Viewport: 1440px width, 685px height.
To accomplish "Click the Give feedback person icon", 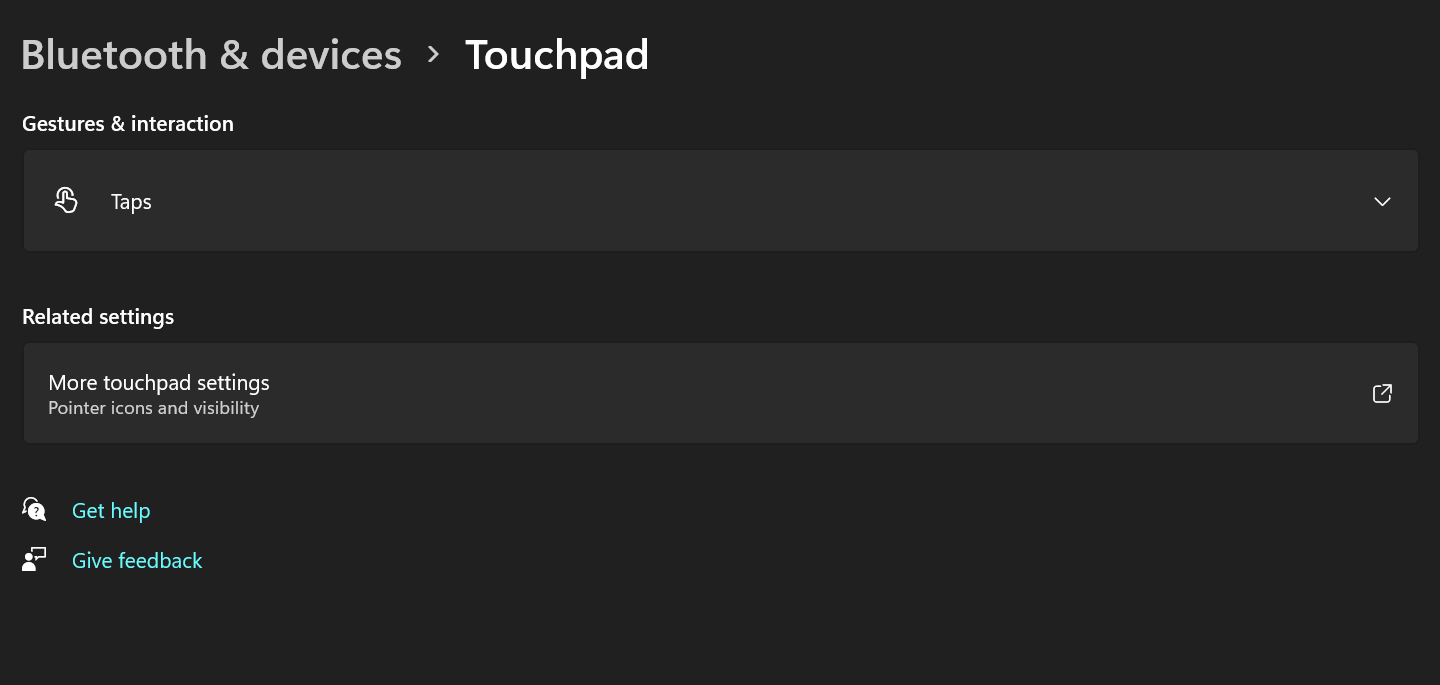I will (x=34, y=560).
